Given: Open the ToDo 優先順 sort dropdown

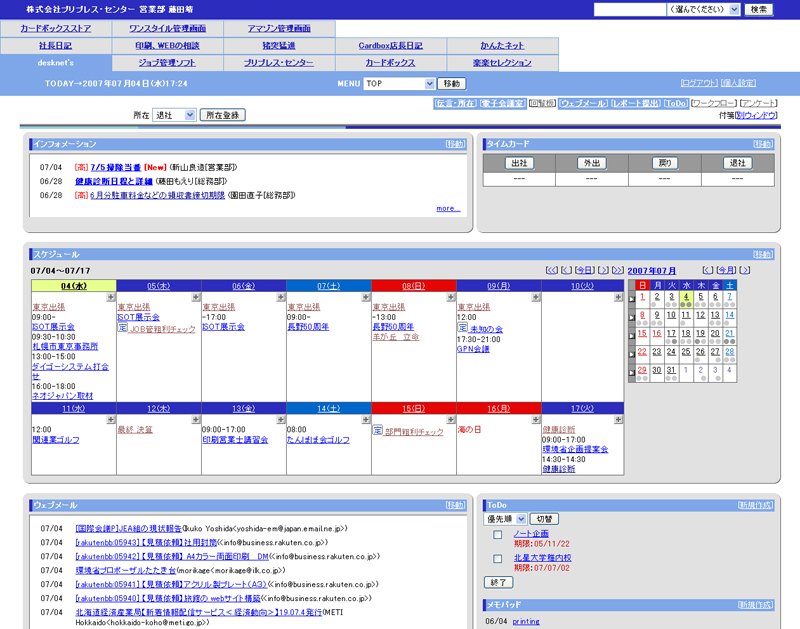Looking at the screenshot, I should pyautogui.click(x=505, y=519).
